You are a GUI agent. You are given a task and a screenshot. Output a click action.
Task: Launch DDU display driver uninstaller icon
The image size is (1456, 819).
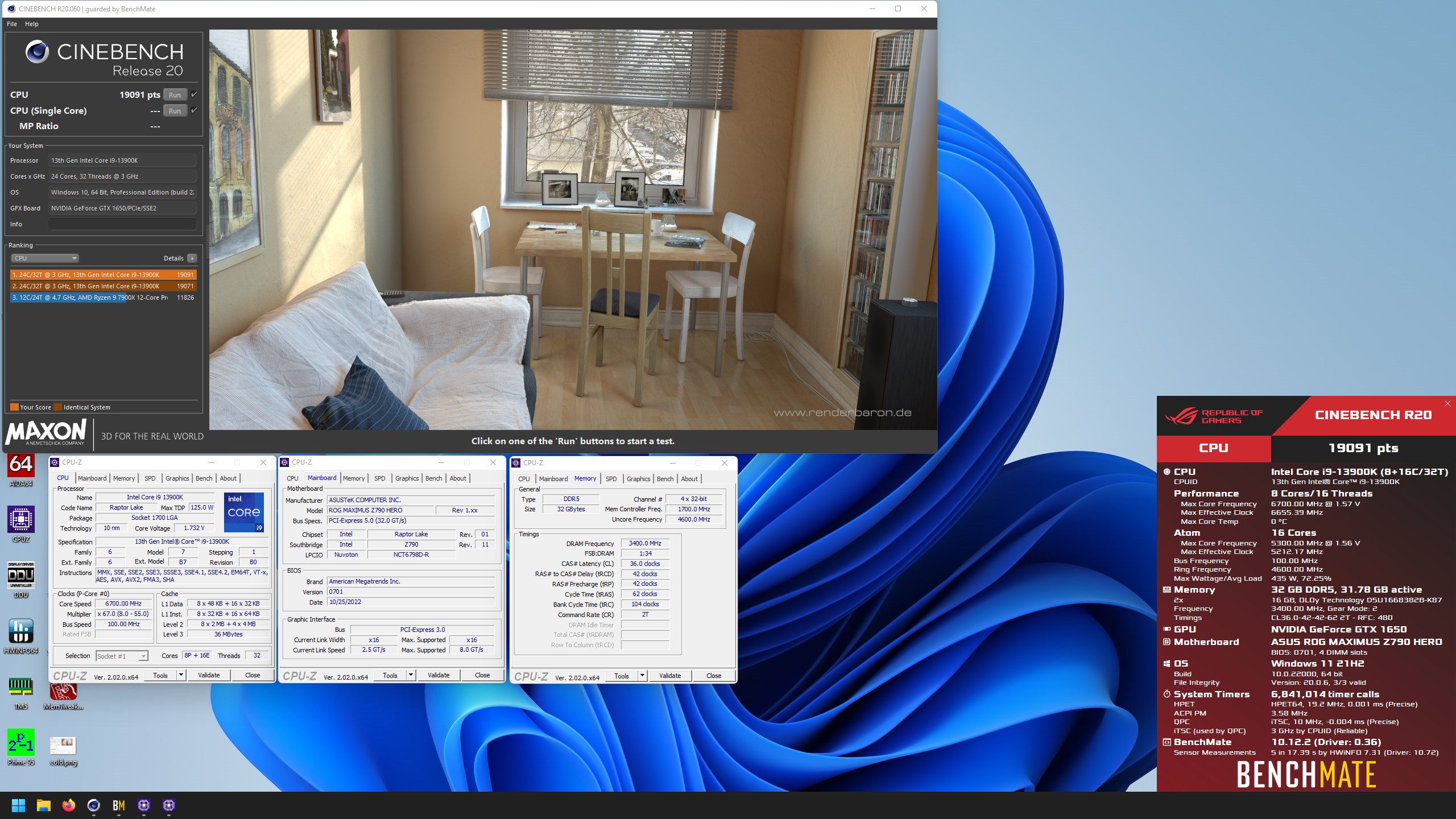(20, 580)
